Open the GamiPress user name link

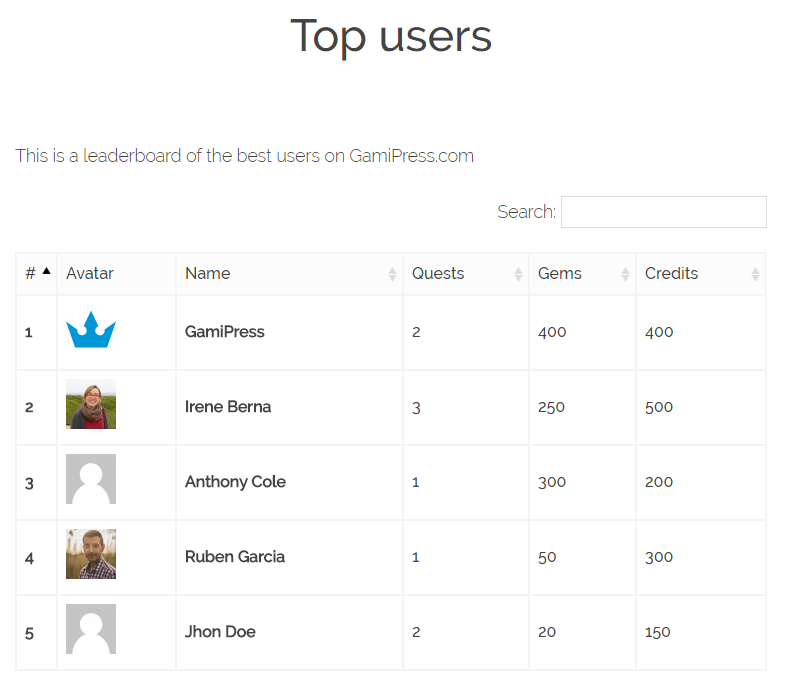point(225,332)
